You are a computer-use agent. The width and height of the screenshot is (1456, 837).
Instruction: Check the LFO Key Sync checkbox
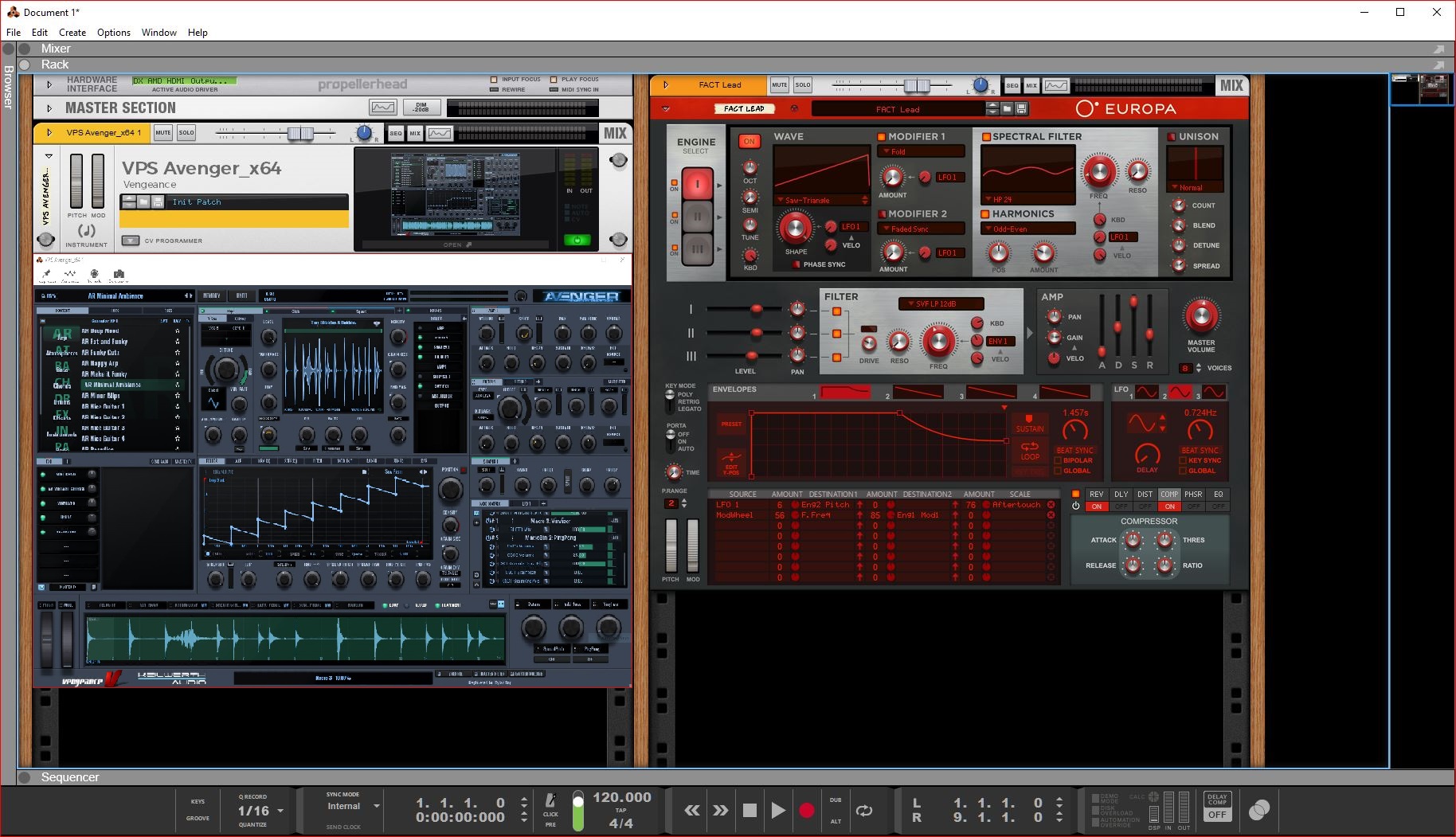(1183, 460)
